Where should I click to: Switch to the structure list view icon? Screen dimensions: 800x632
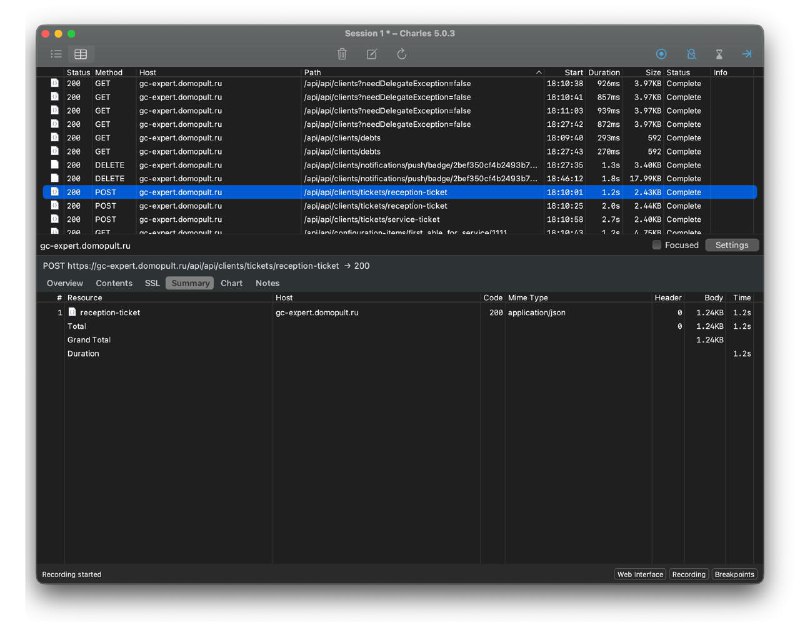point(56,54)
